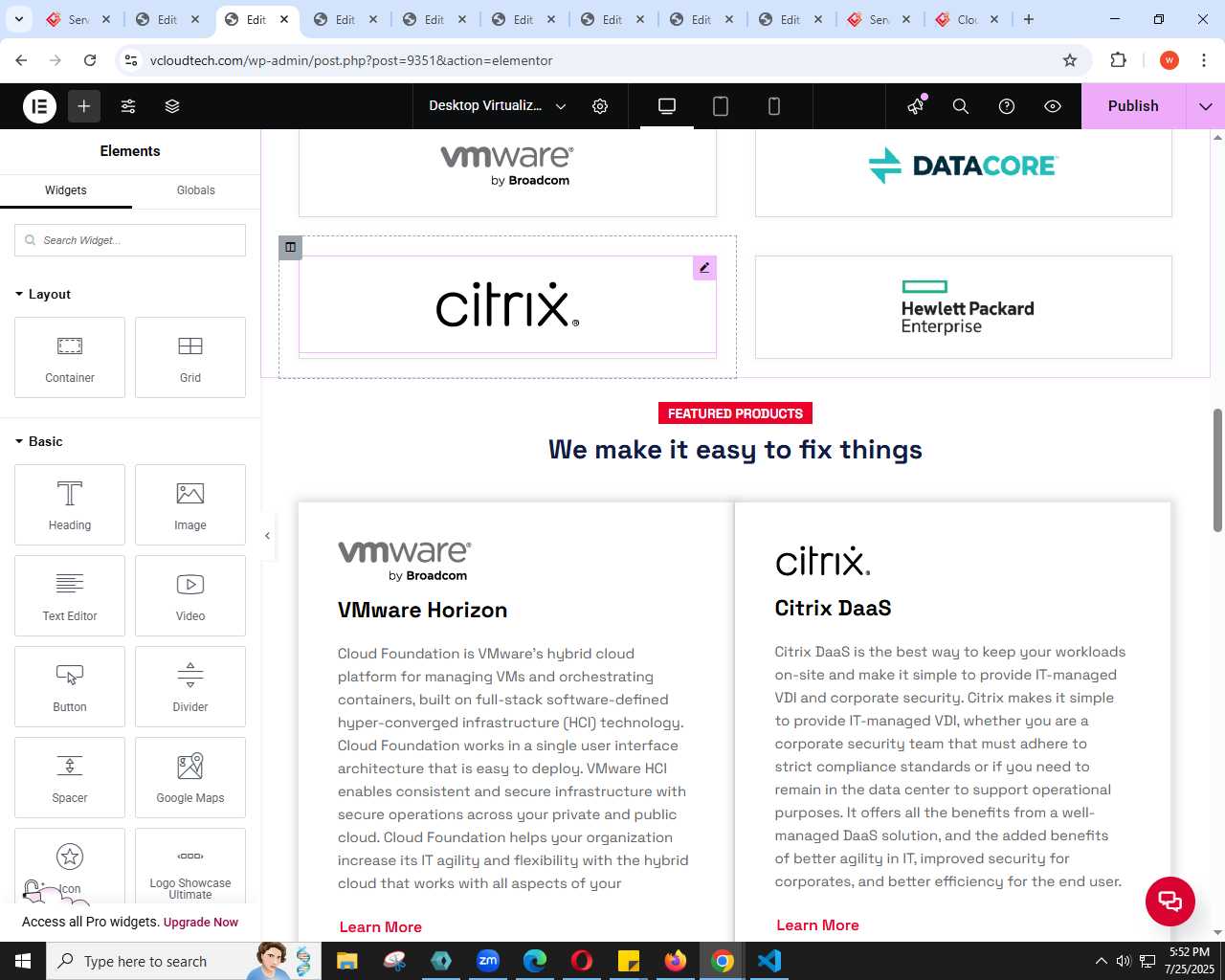Open the red chat bubble widget
The image size is (1225, 980).
click(1170, 902)
